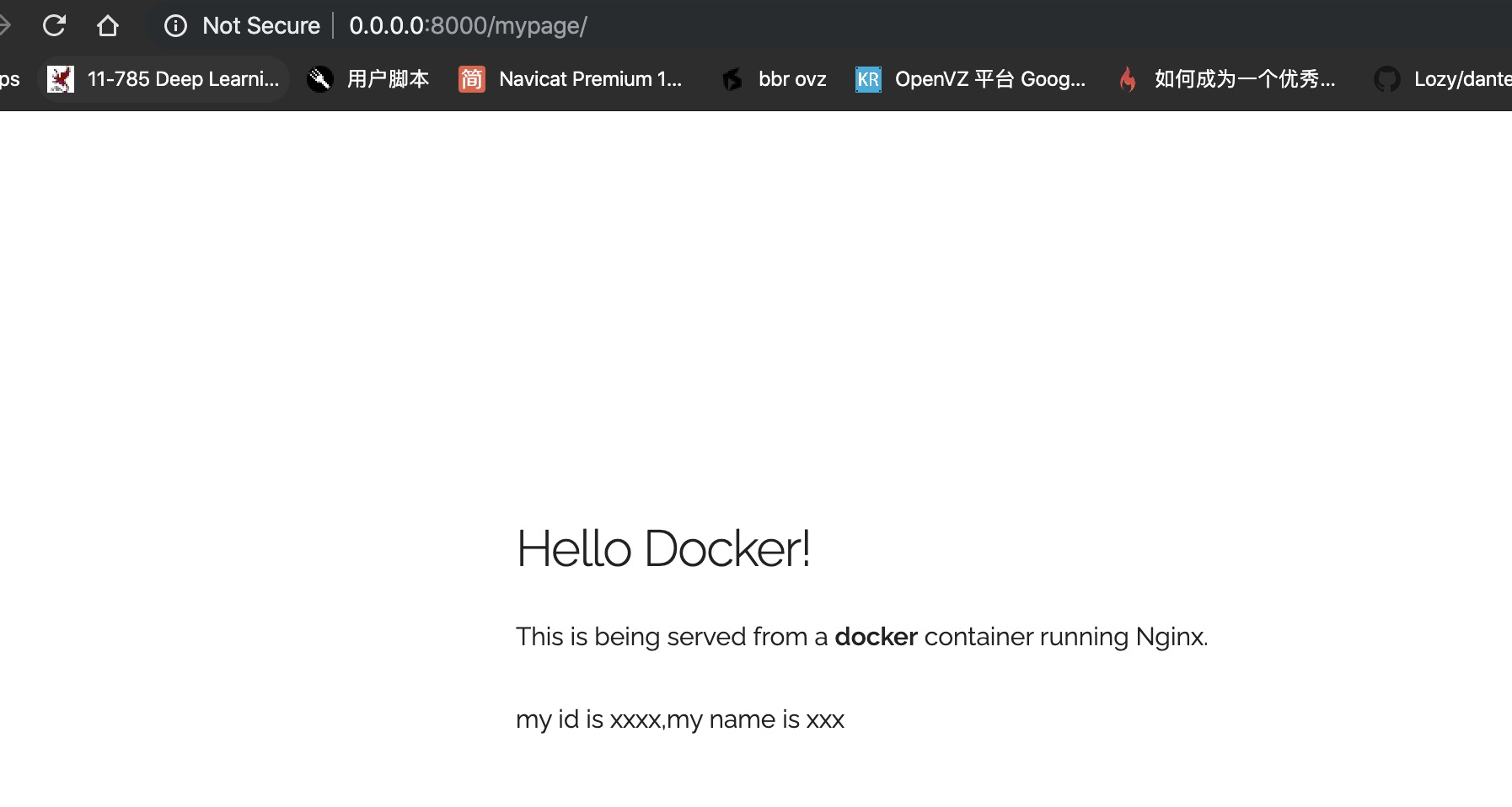
Task: Click the bold word docker
Action: point(875,637)
